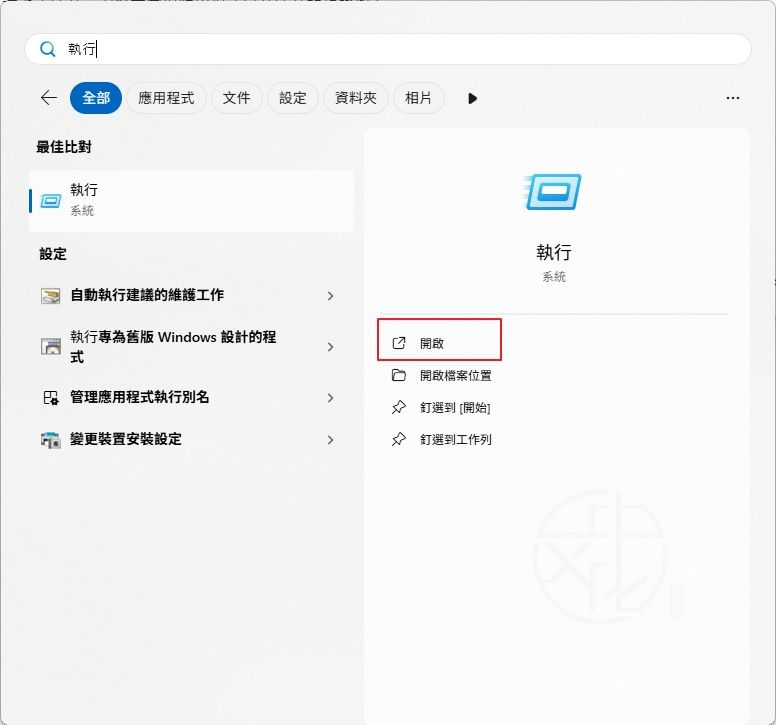The height and width of the screenshot is (725, 776).
Task: Click the 執行 title in preview pane
Action: 554,252
